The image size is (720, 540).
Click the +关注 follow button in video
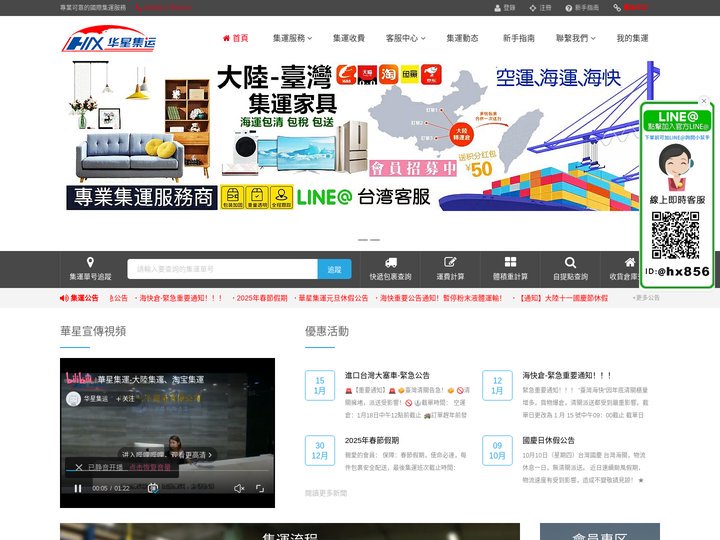125,399
